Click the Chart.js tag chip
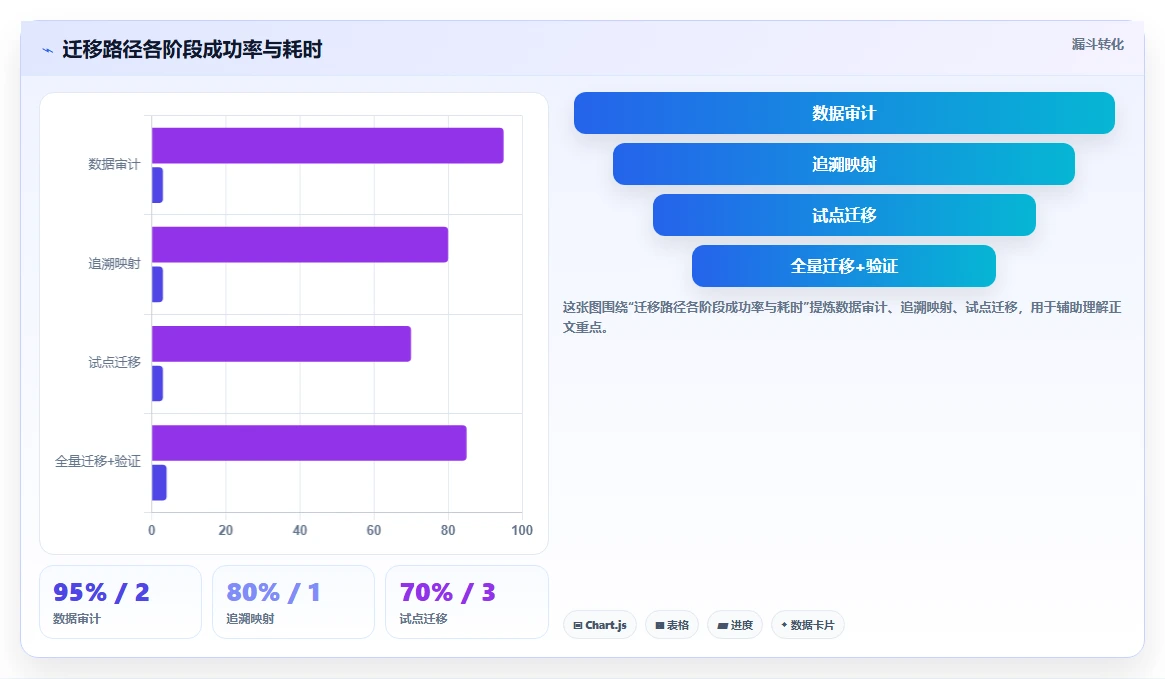The height and width of the screenshot is (679, 1165). coord(600,625)
